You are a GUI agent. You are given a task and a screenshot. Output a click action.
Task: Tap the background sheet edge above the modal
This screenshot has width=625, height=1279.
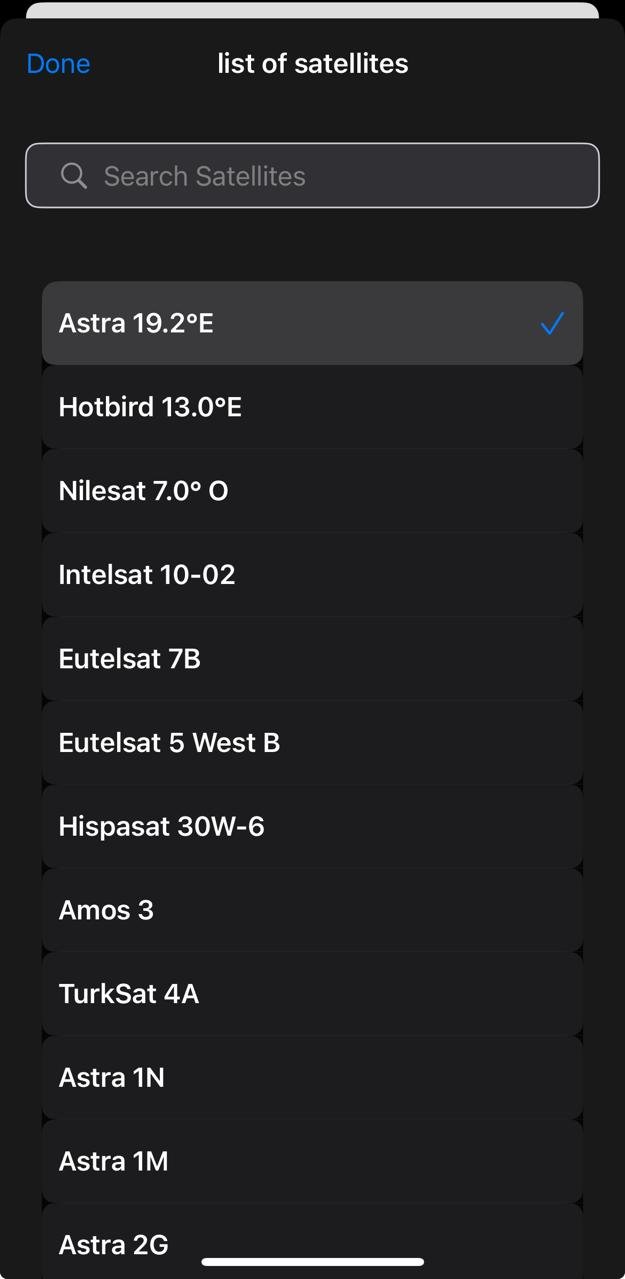[312, 9]
